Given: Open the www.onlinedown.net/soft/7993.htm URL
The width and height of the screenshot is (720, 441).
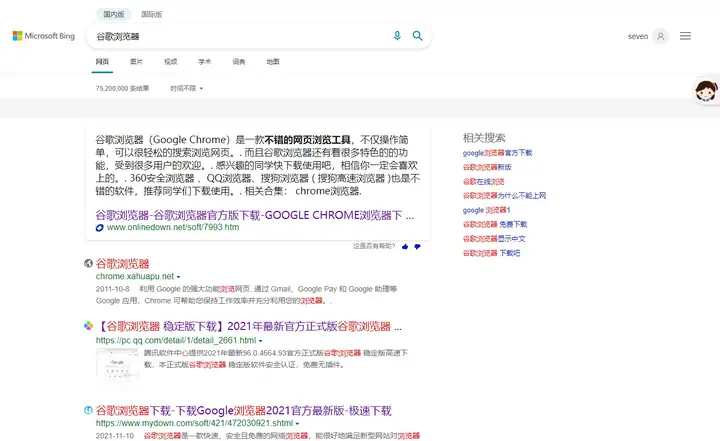Looking at the screenshot, I should click(x=173, y=227).
